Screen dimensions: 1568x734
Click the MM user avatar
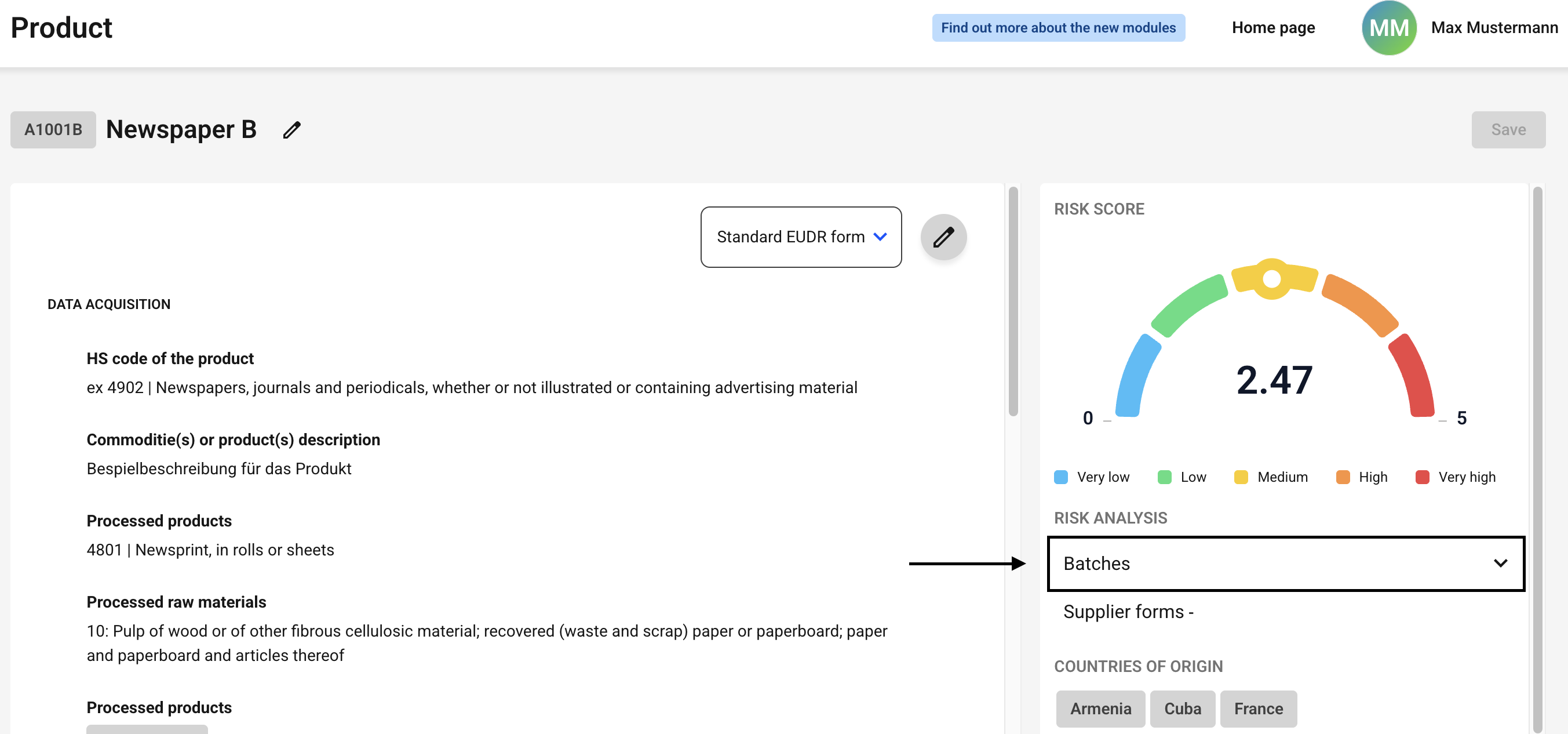point(1388,27)
